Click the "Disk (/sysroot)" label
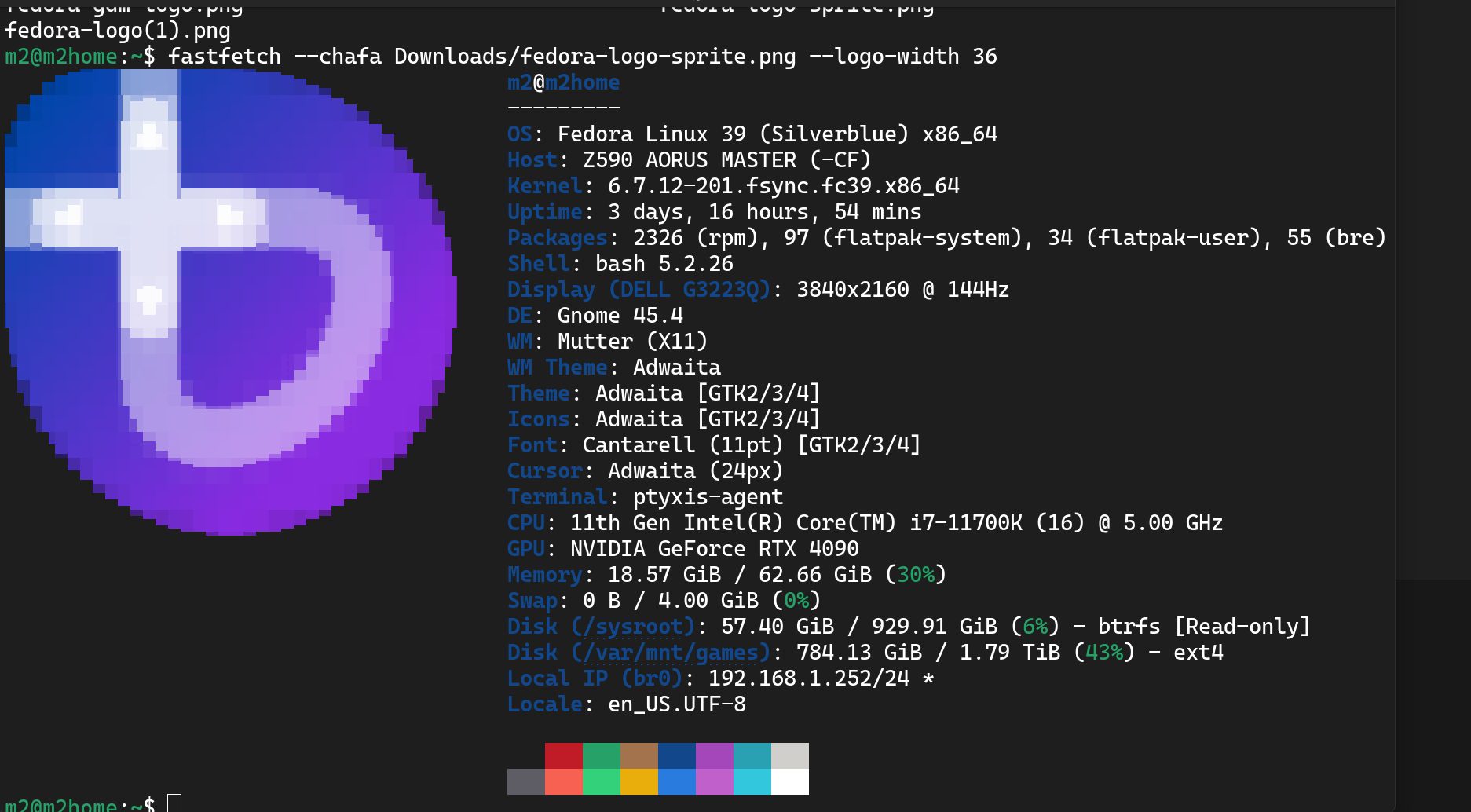The height and width of the screenshot is (812, 1471). 602,627
